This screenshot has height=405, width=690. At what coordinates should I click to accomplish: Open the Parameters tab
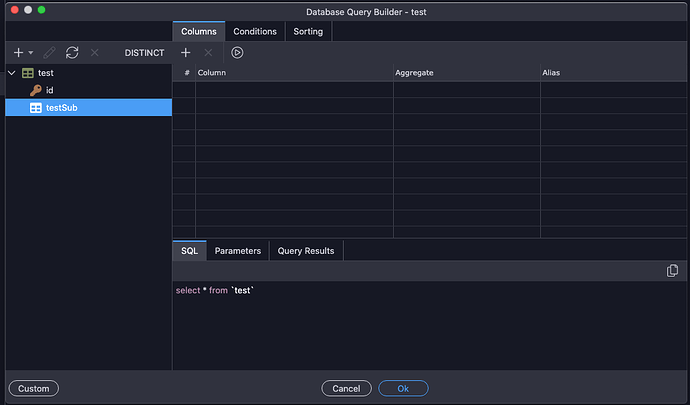(238, 251)
